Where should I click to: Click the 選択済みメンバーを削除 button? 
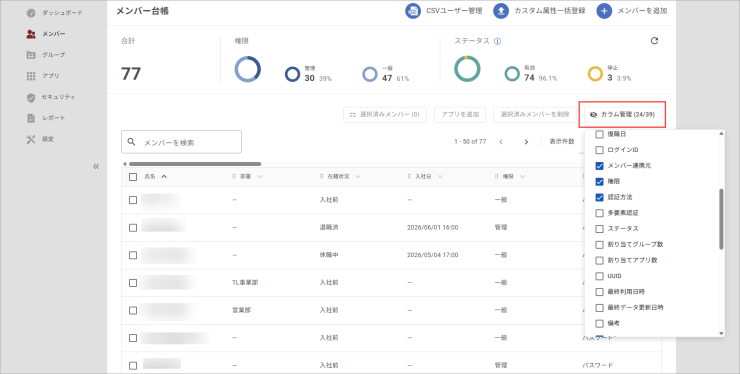[x=535, y=115]
